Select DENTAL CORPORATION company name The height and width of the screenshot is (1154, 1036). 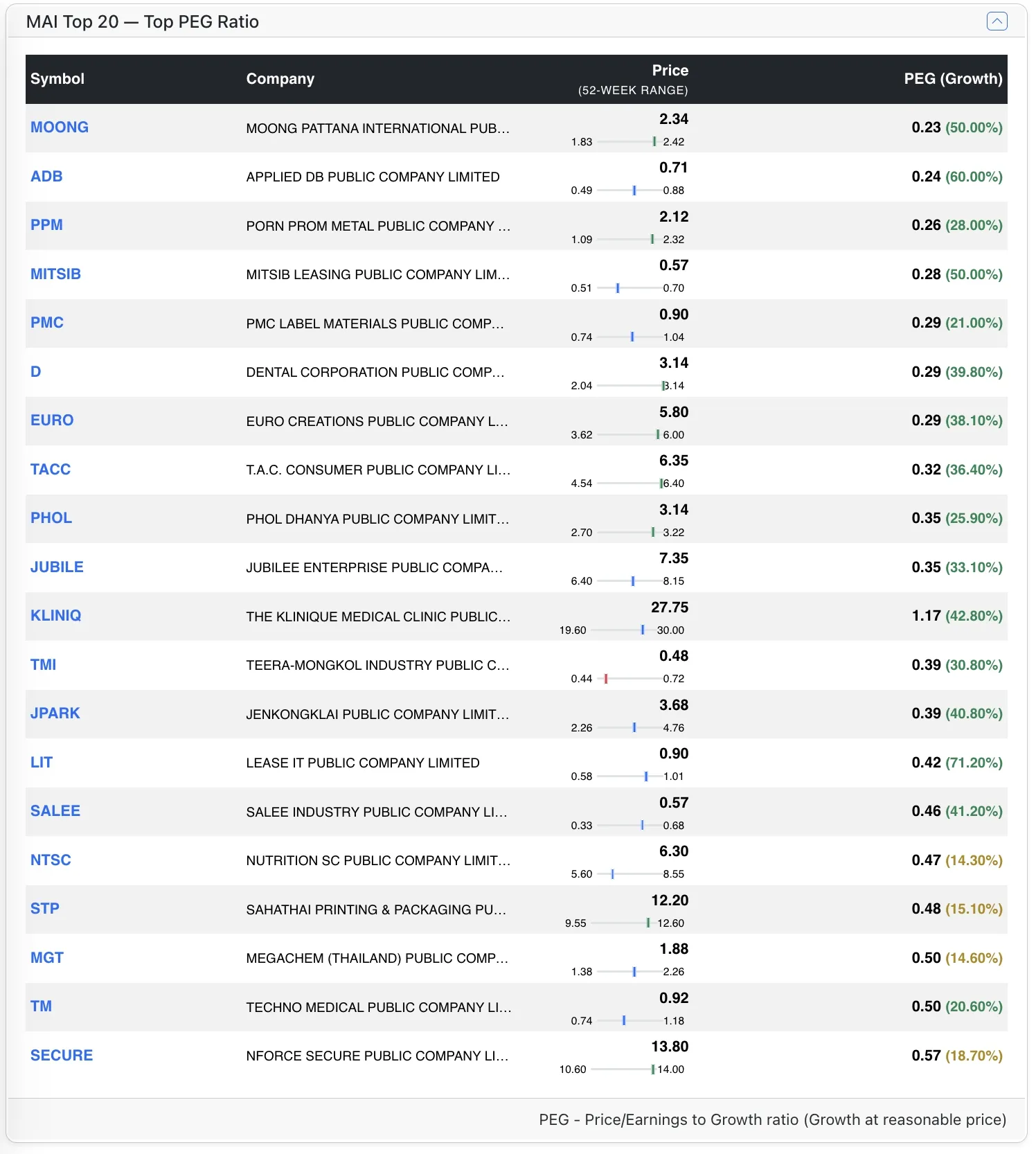click(x=375, y=373)
